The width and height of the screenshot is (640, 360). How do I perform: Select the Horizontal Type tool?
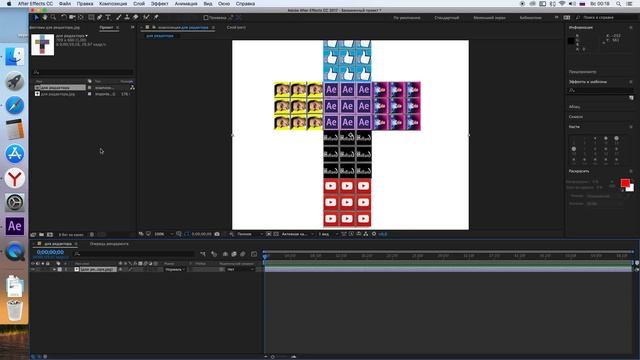(108, 18)
